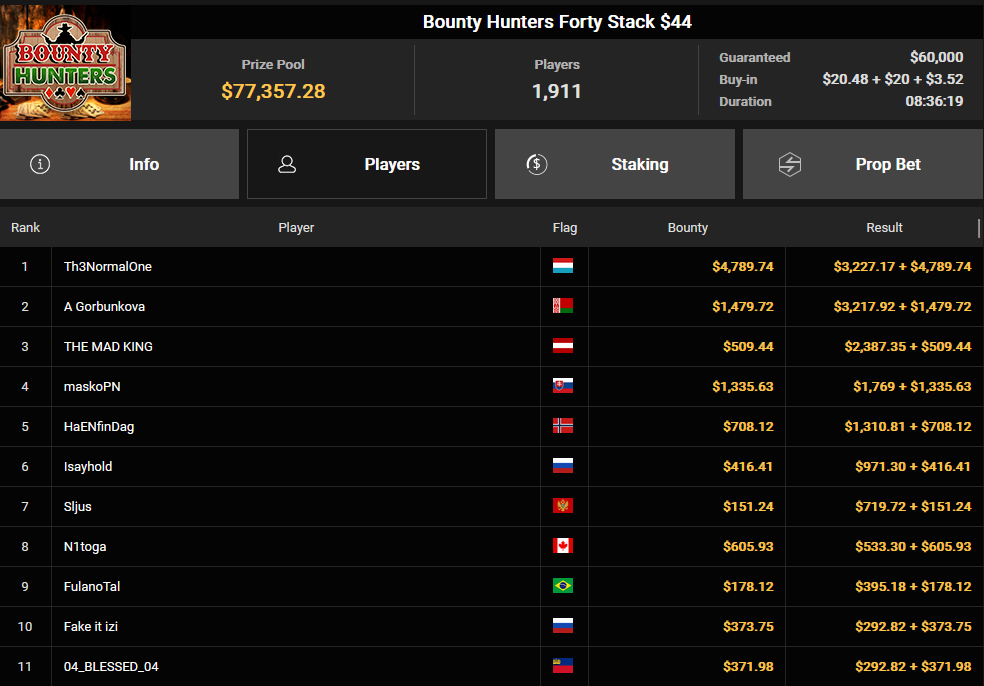Click 04_BLESSED_04's country flag icon

point(563,666)
